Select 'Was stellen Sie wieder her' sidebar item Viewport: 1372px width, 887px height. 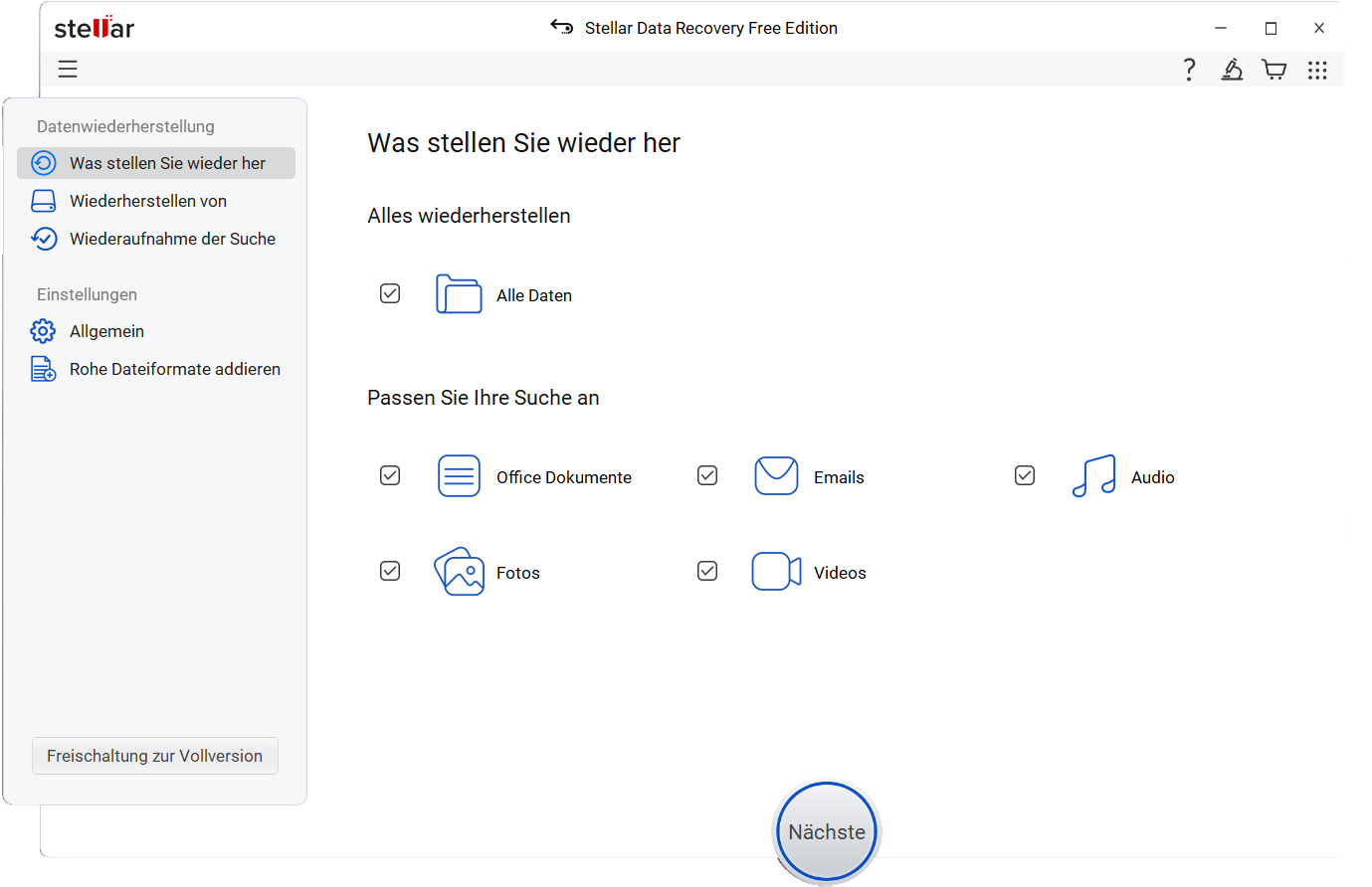pos(156,163)
